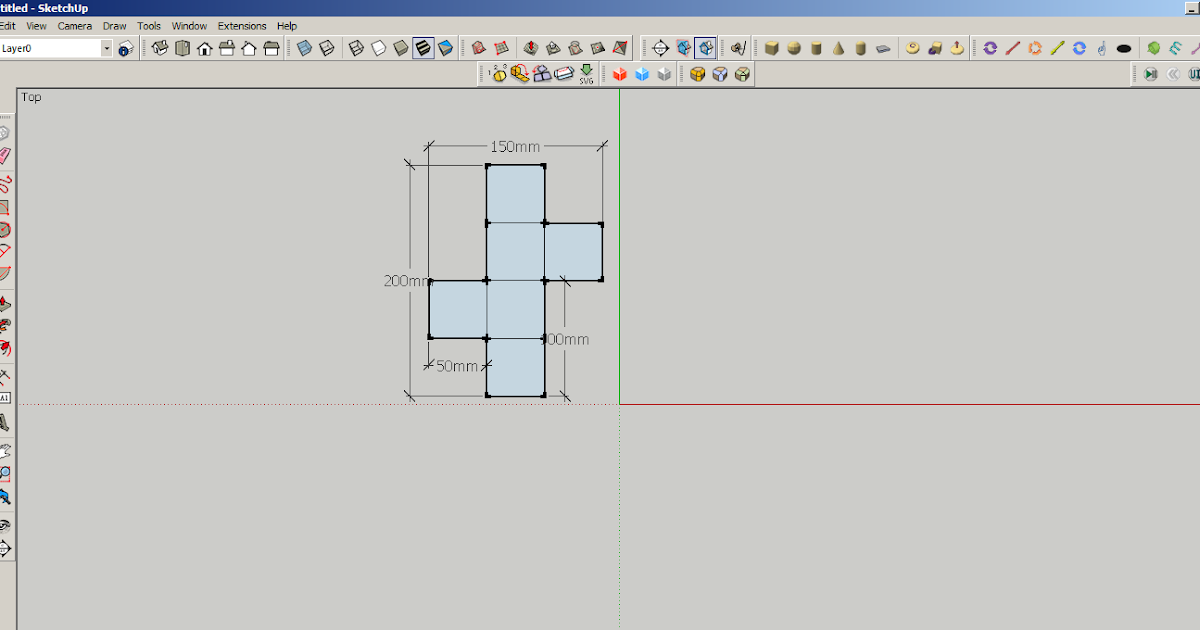The width and height of the screenshot is (1200, 630).
Task: Click the From Scratch sandbox grid tool
Action: pos(501,47)
